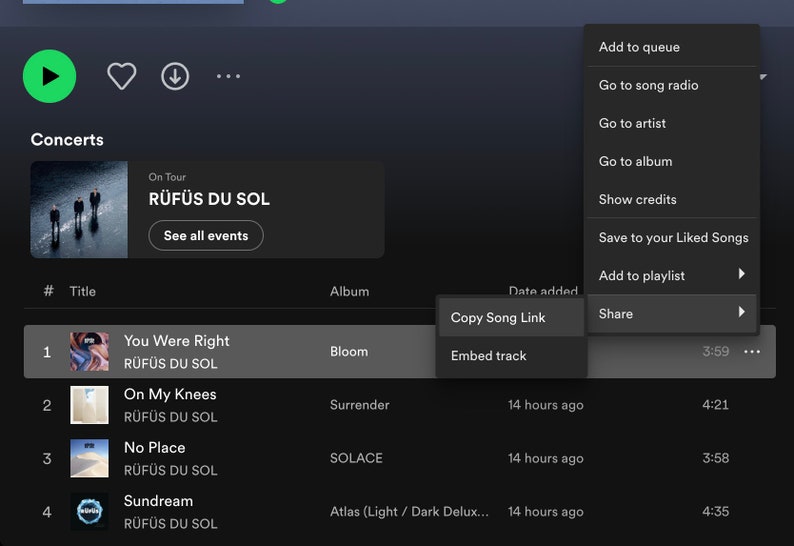Expand the Add to playlist submenu
Image resolution: width=794 pixels, height=546 pixels.
[x=671, y=276]
